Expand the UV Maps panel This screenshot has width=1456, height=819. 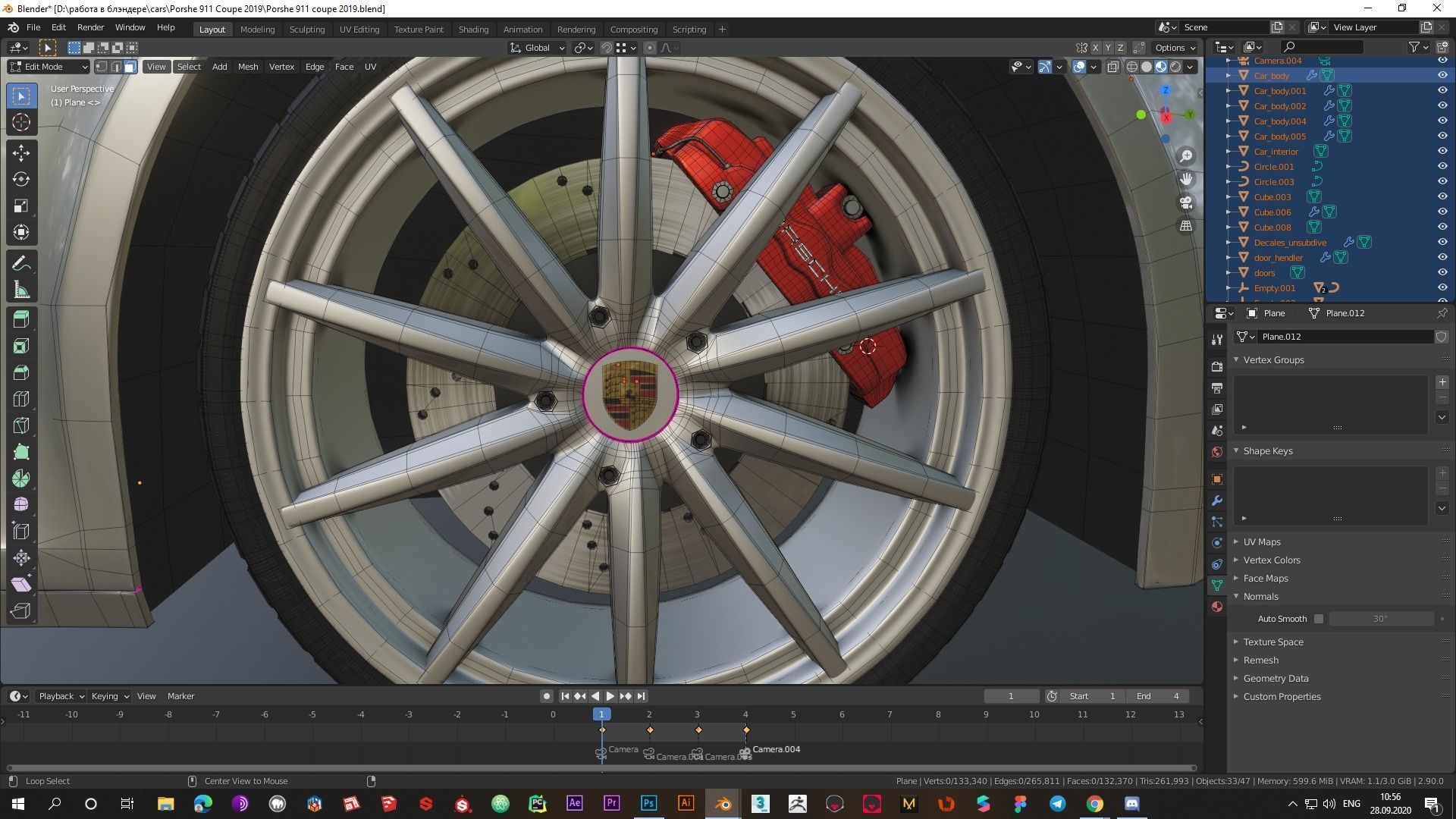pos(1262,541)
